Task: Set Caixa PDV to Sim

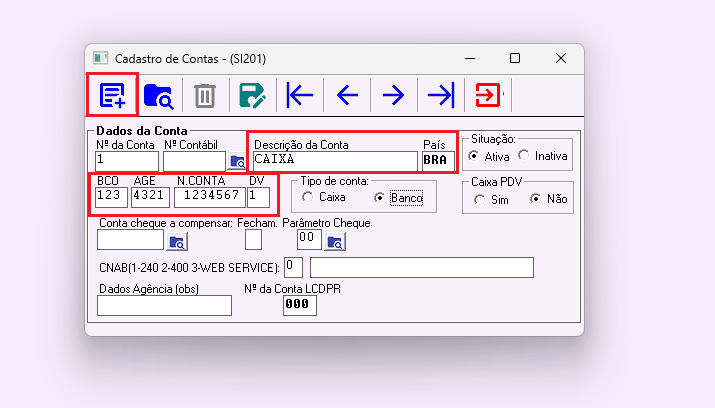Action: point(479,199)
